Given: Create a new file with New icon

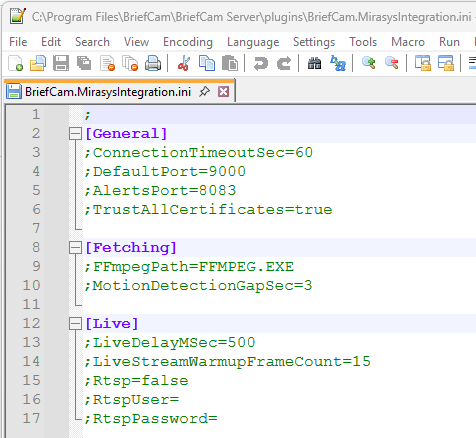Looking at the screenshot, I should (x=16, y=63).
